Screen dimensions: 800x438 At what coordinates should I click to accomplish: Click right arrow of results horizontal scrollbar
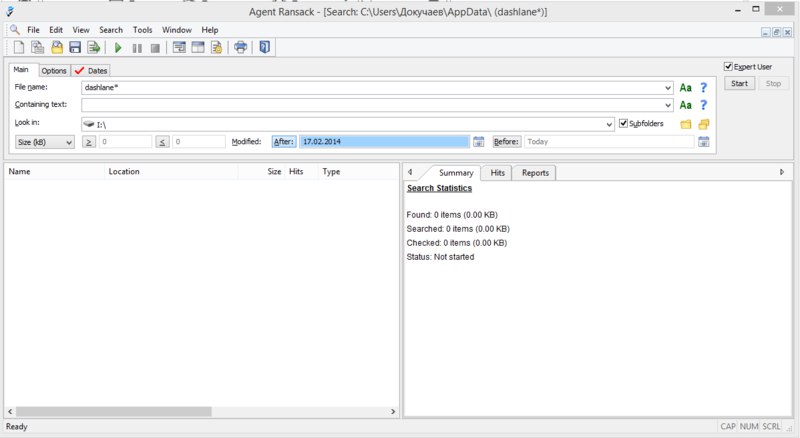pyautogui.click(x=393, y=411)
